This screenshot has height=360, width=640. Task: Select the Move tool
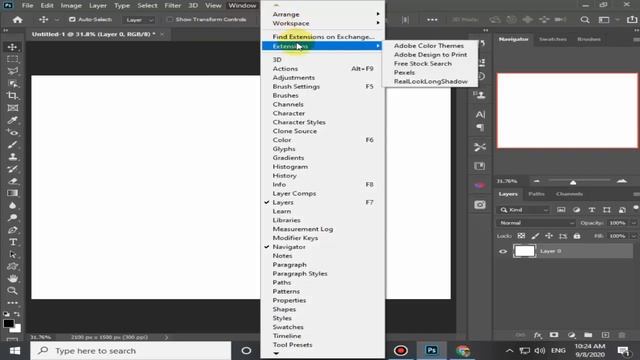click(x=12, y=47)
